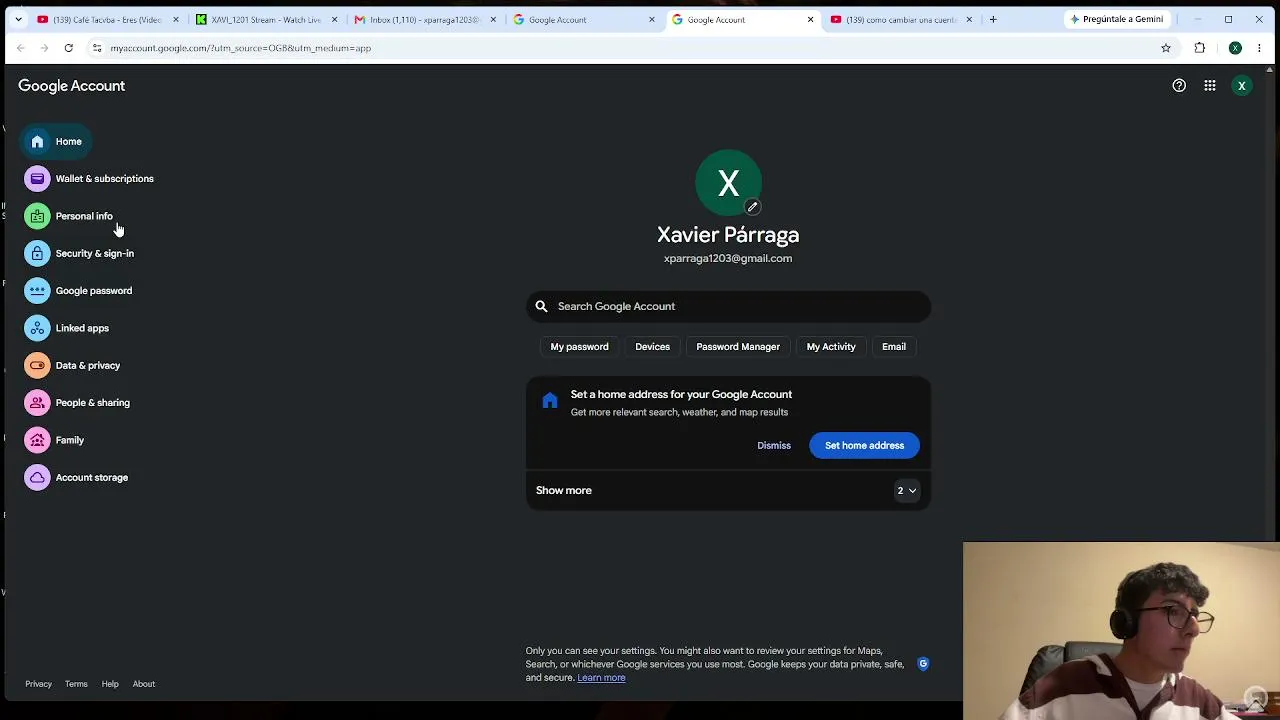This screenshot has height=720, width=1280.
Task: Click the Search Google Account field
Action: pos(728,306)
